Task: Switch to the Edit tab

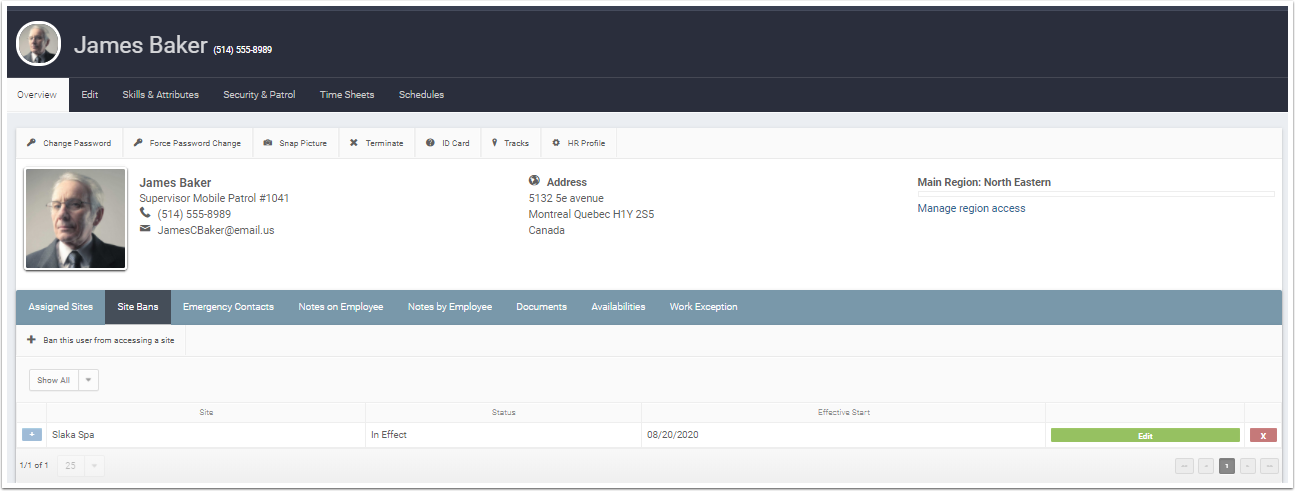Action: tap(90, 95)
